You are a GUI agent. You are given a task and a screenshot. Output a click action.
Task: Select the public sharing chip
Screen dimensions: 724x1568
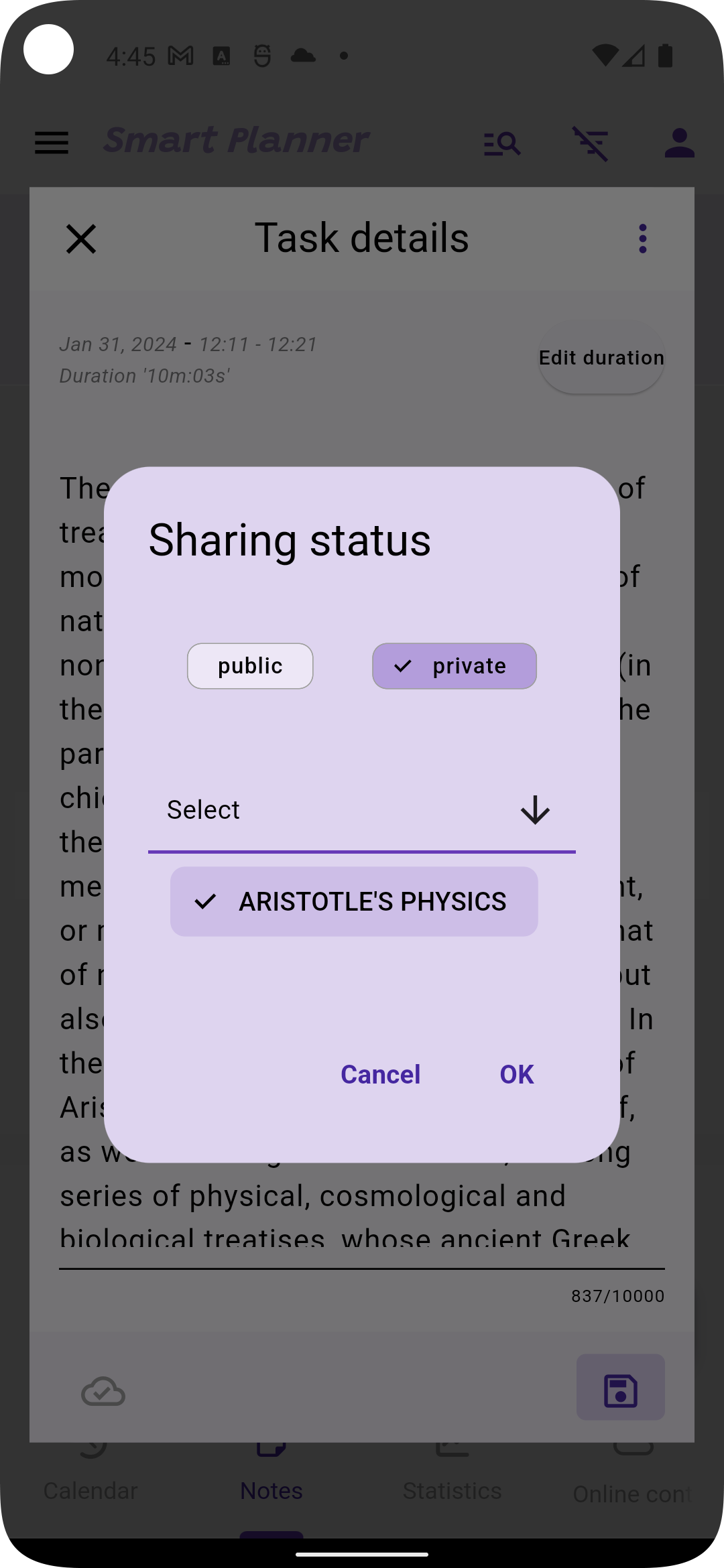(x=250, y=666)
